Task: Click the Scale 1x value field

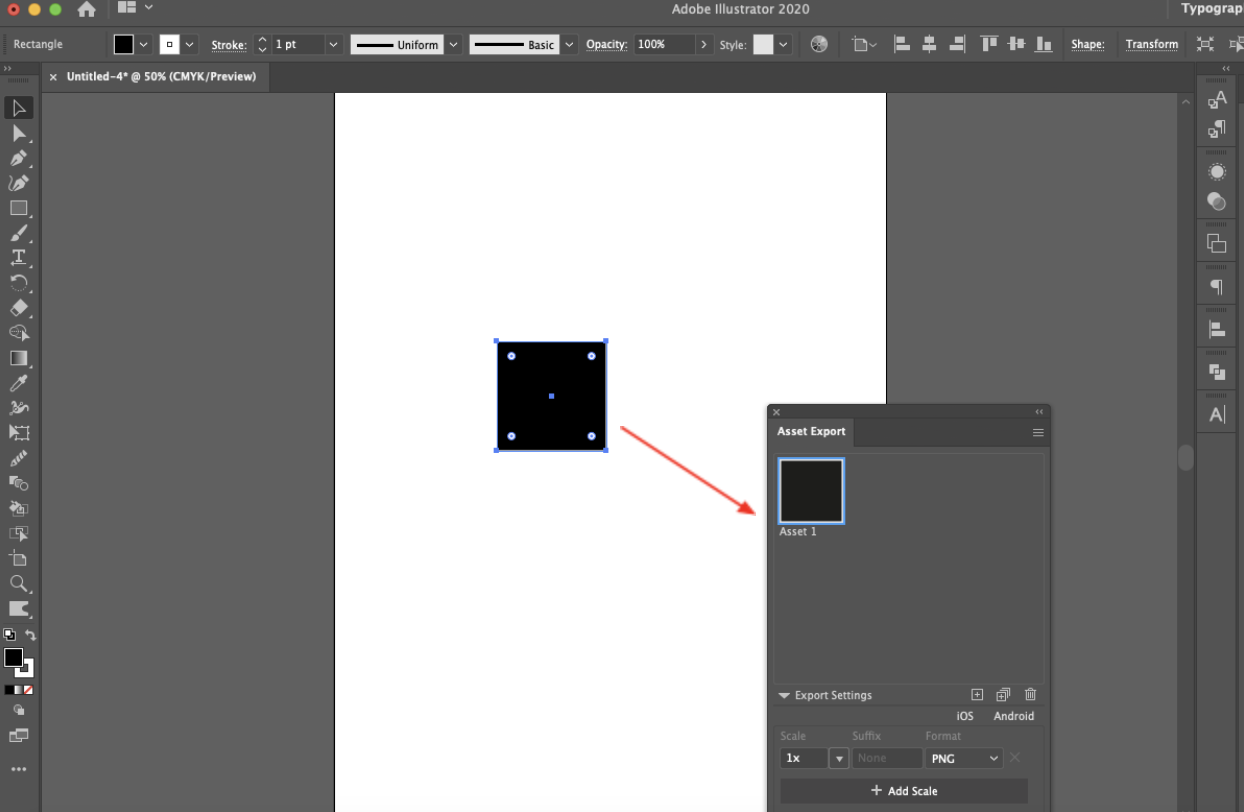Action: [x=804, y=759]
